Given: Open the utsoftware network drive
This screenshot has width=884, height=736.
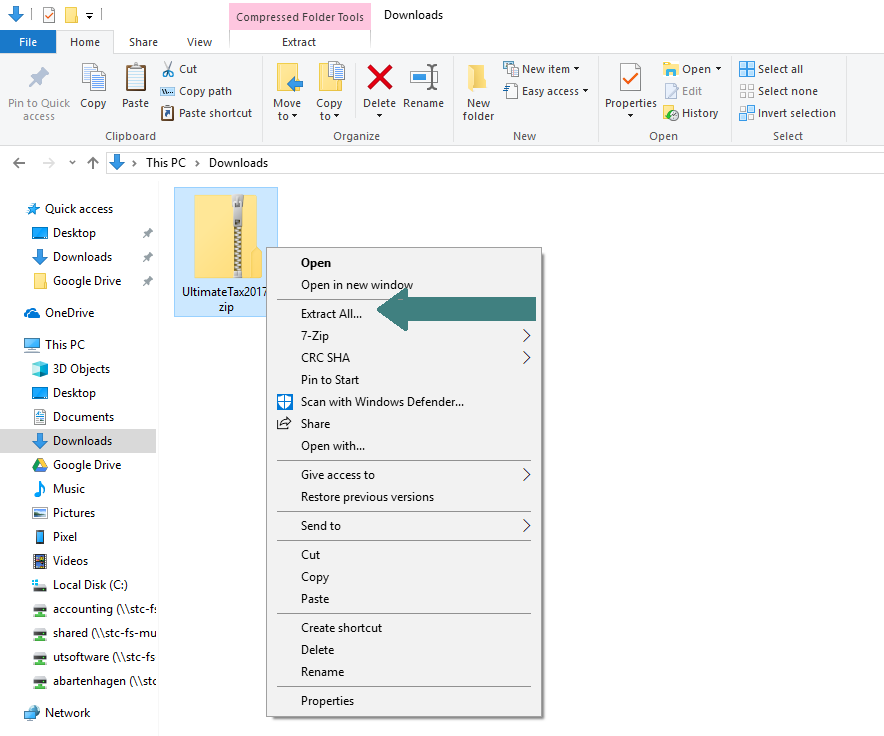Looking at the screenshot, I should coord(93,658).
